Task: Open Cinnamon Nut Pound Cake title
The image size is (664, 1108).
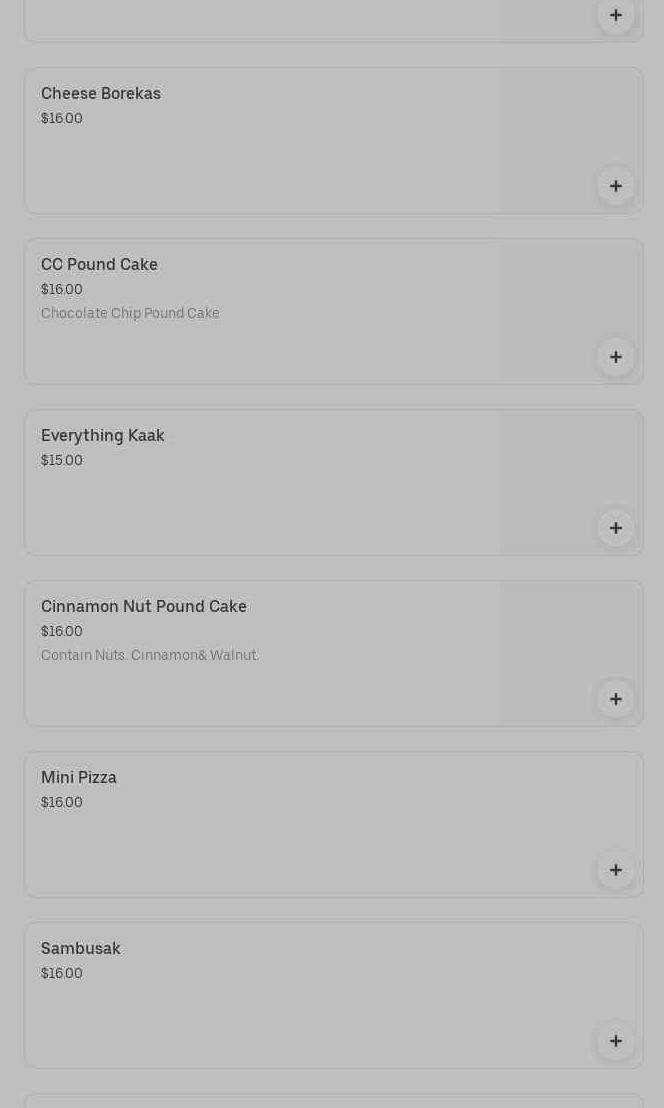Action: [144, 606]
